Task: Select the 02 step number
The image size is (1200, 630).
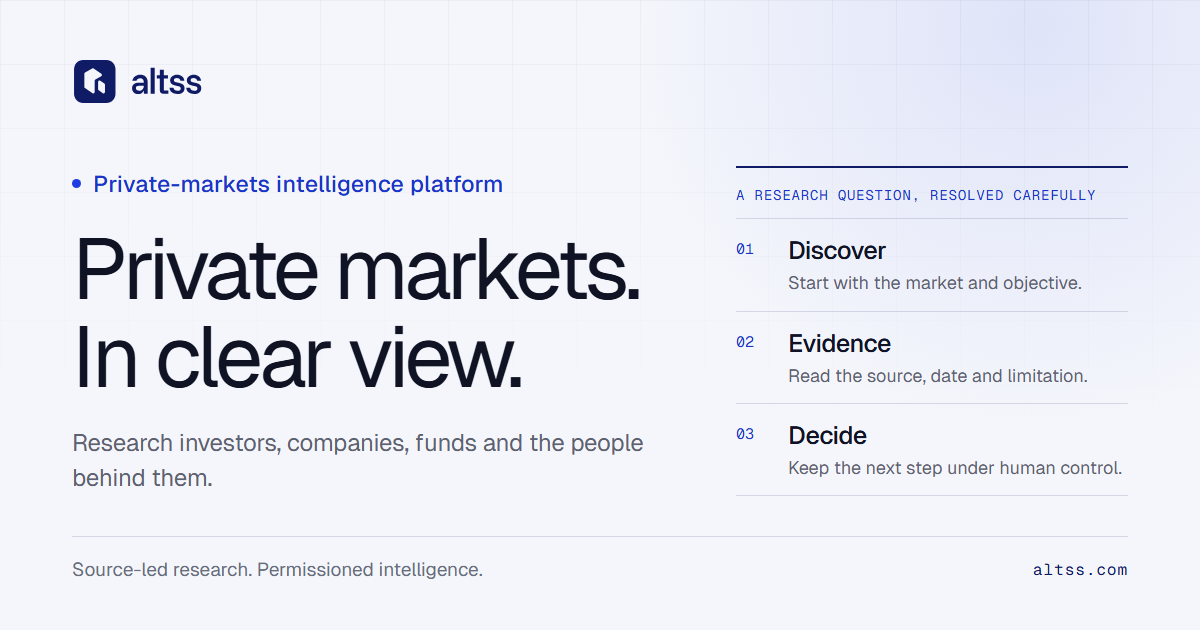Action: (745, 342)
